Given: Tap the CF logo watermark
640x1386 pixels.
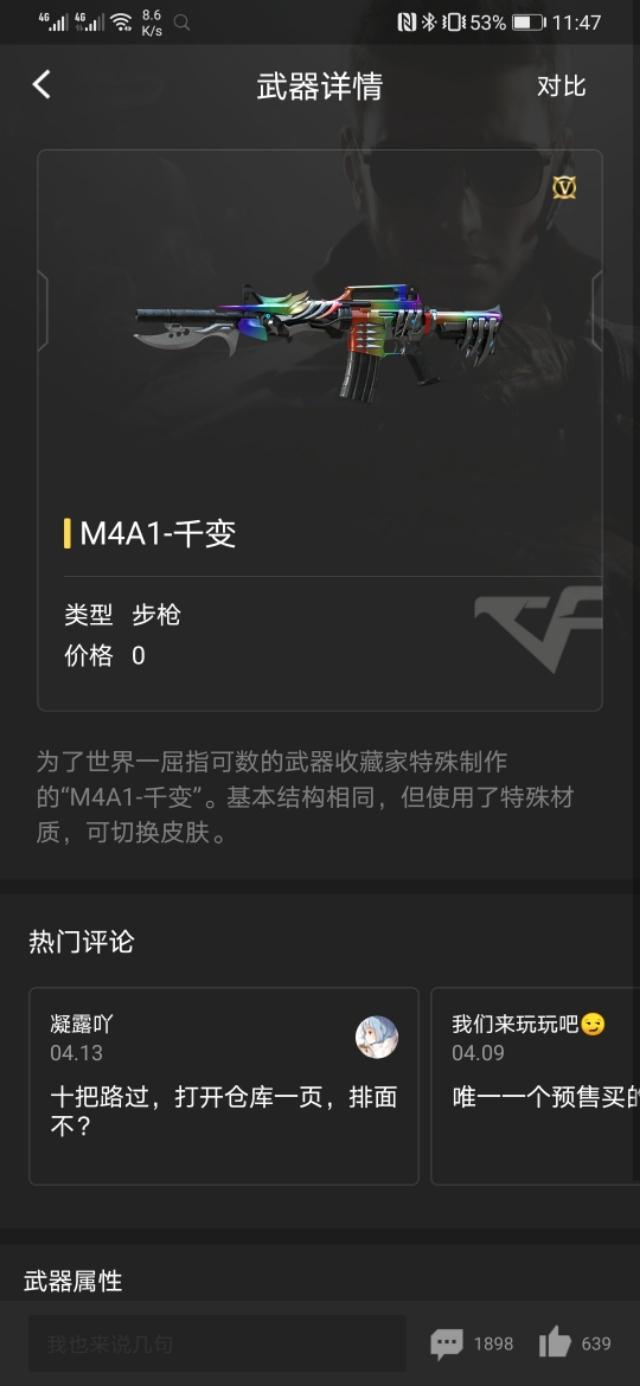Looking at the screenshot, I should click(x=538, y=630).
